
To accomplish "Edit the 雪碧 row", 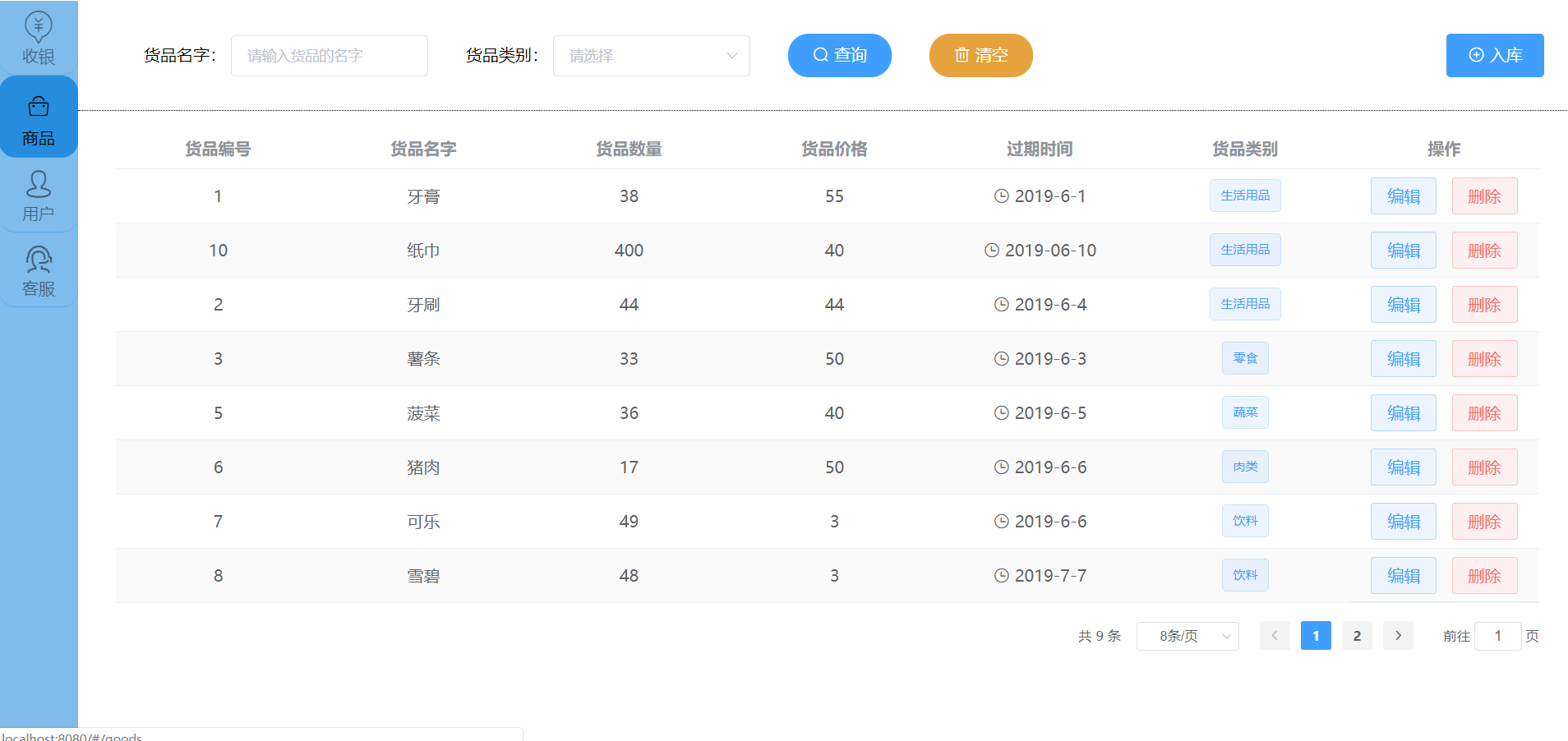I will [x=1404, y=576].
